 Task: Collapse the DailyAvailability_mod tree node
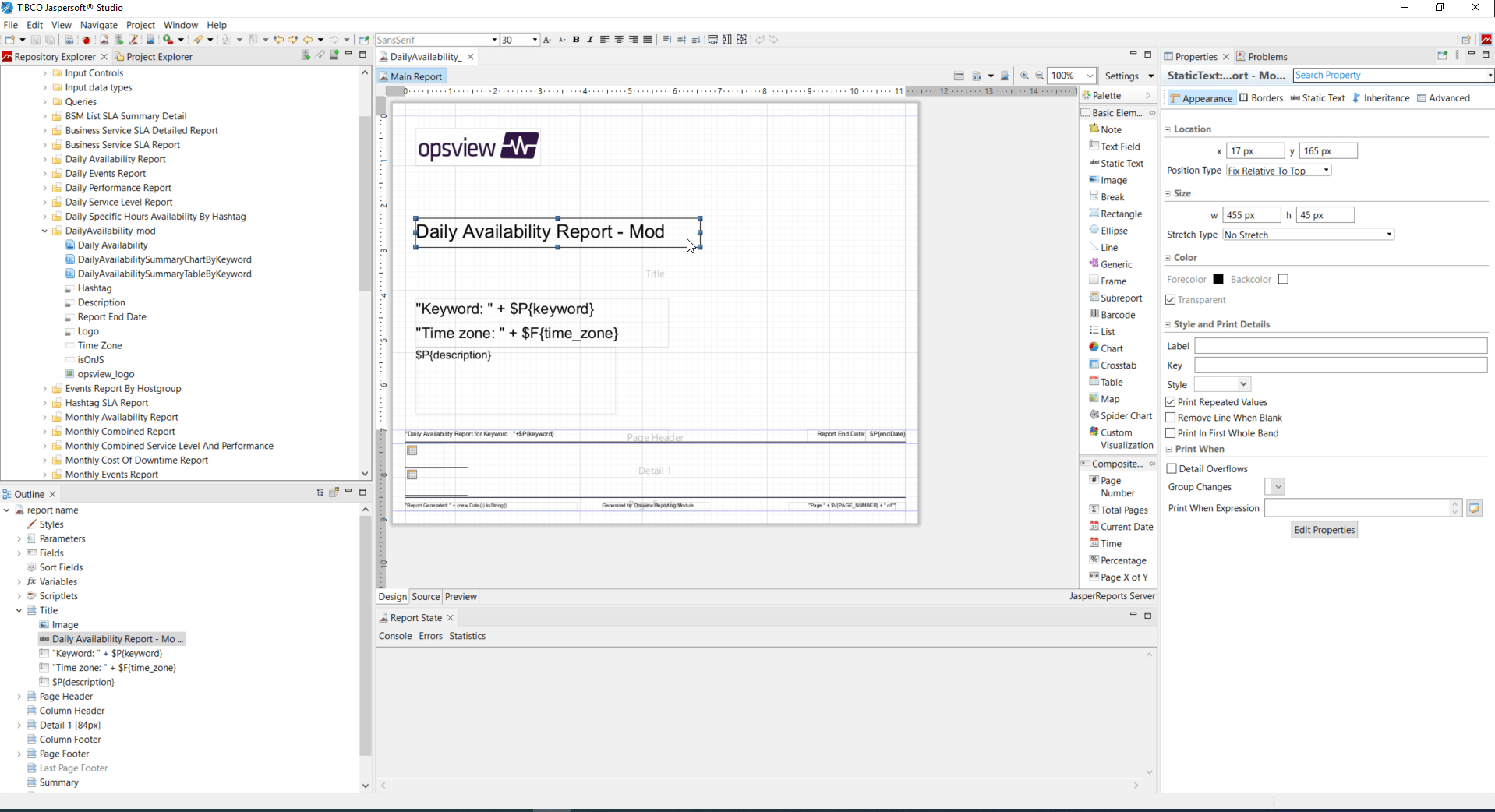coord(44,231)
